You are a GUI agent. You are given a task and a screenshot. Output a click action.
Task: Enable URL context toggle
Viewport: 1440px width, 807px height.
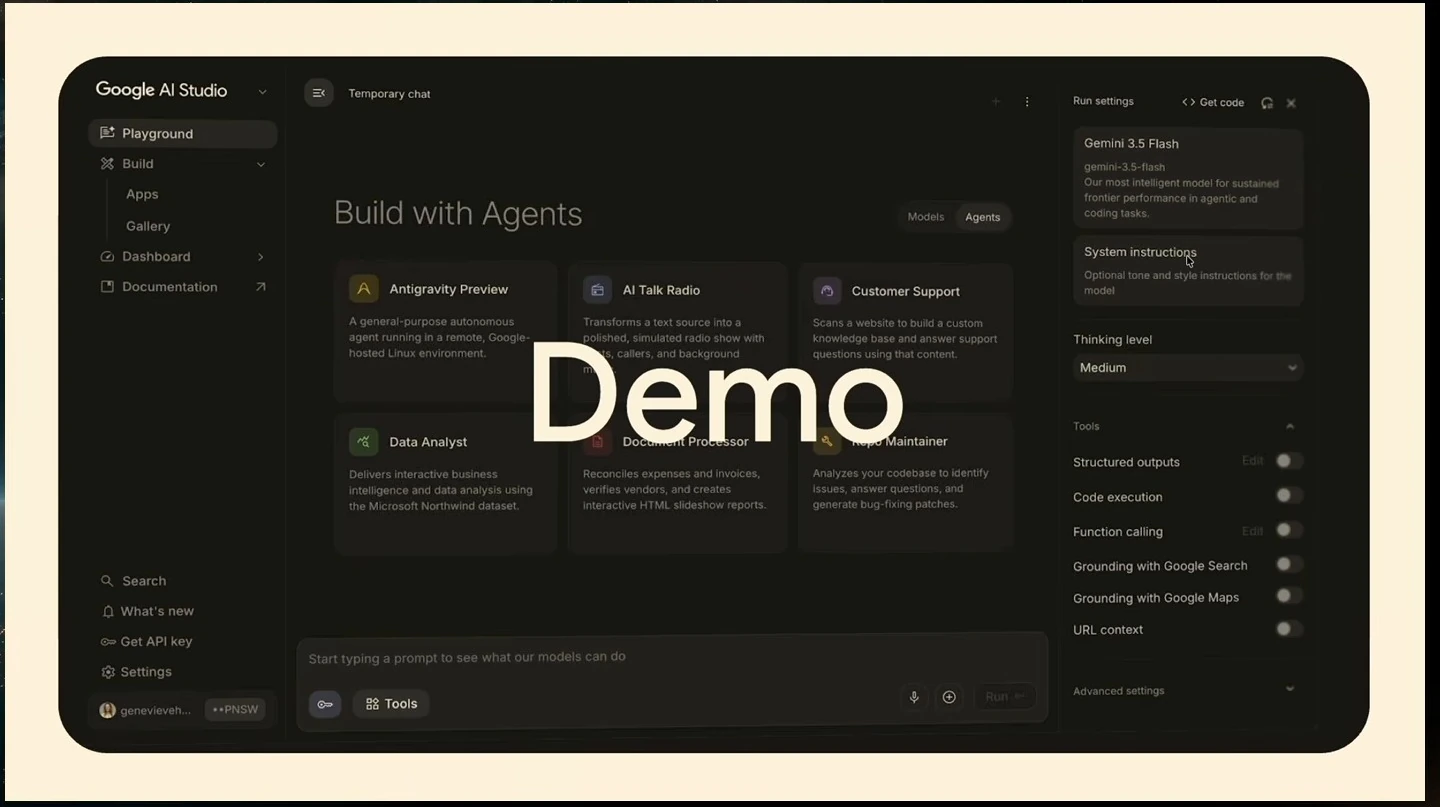click(x=1289, y=629)
